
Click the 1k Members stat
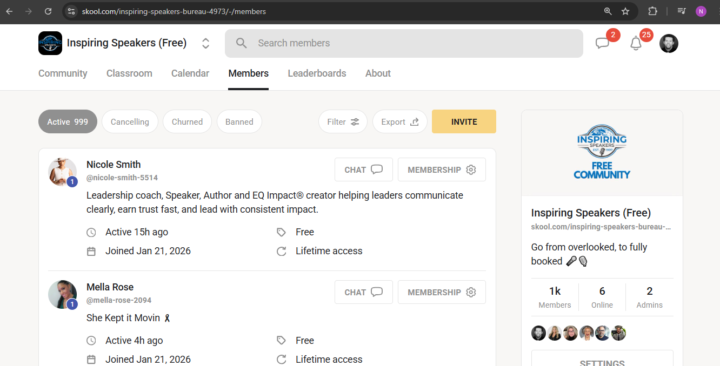tap(555, 297)
